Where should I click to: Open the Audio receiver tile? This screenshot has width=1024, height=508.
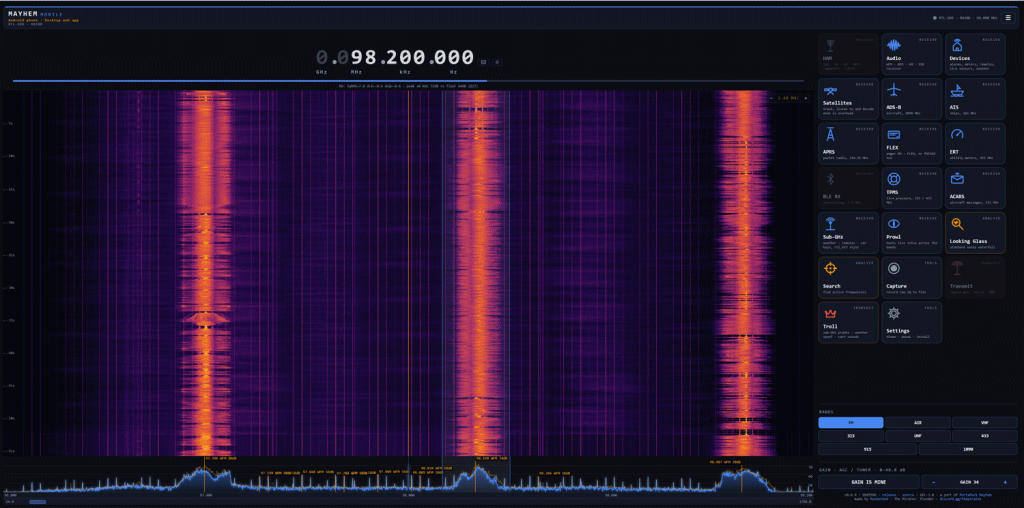(x=911, y=54)
